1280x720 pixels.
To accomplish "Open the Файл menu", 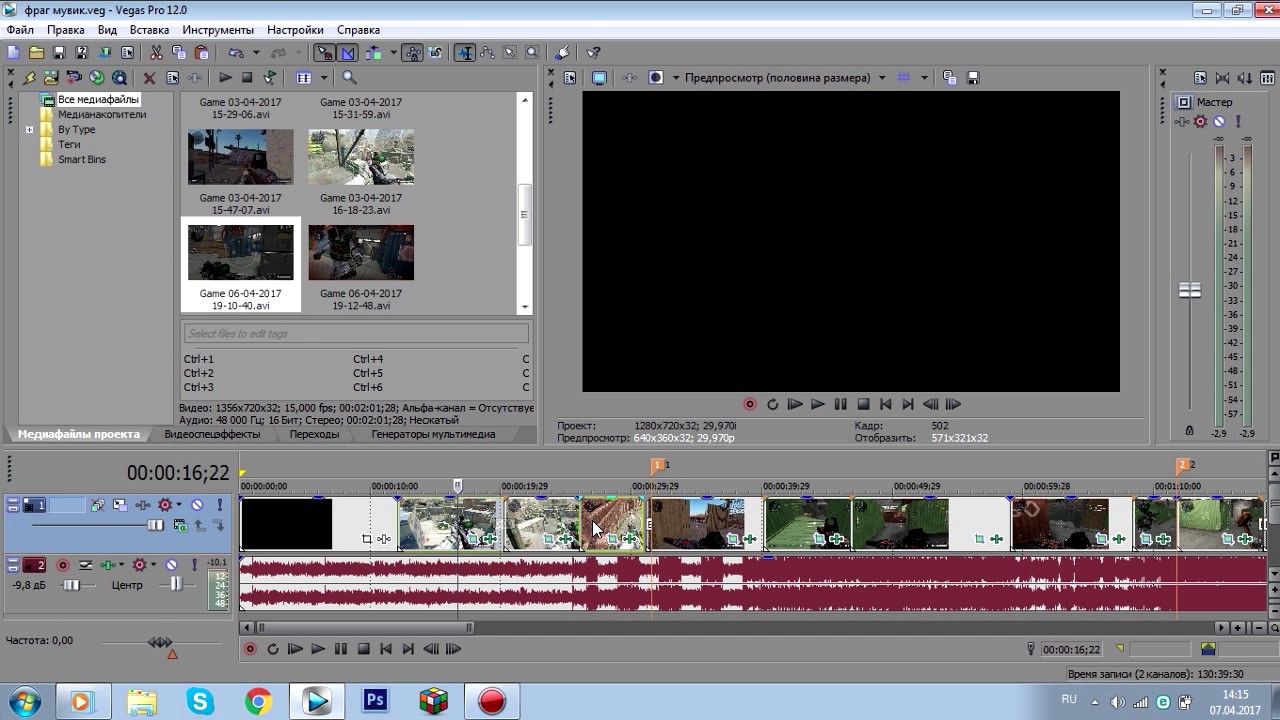I will tap(20, 30).
